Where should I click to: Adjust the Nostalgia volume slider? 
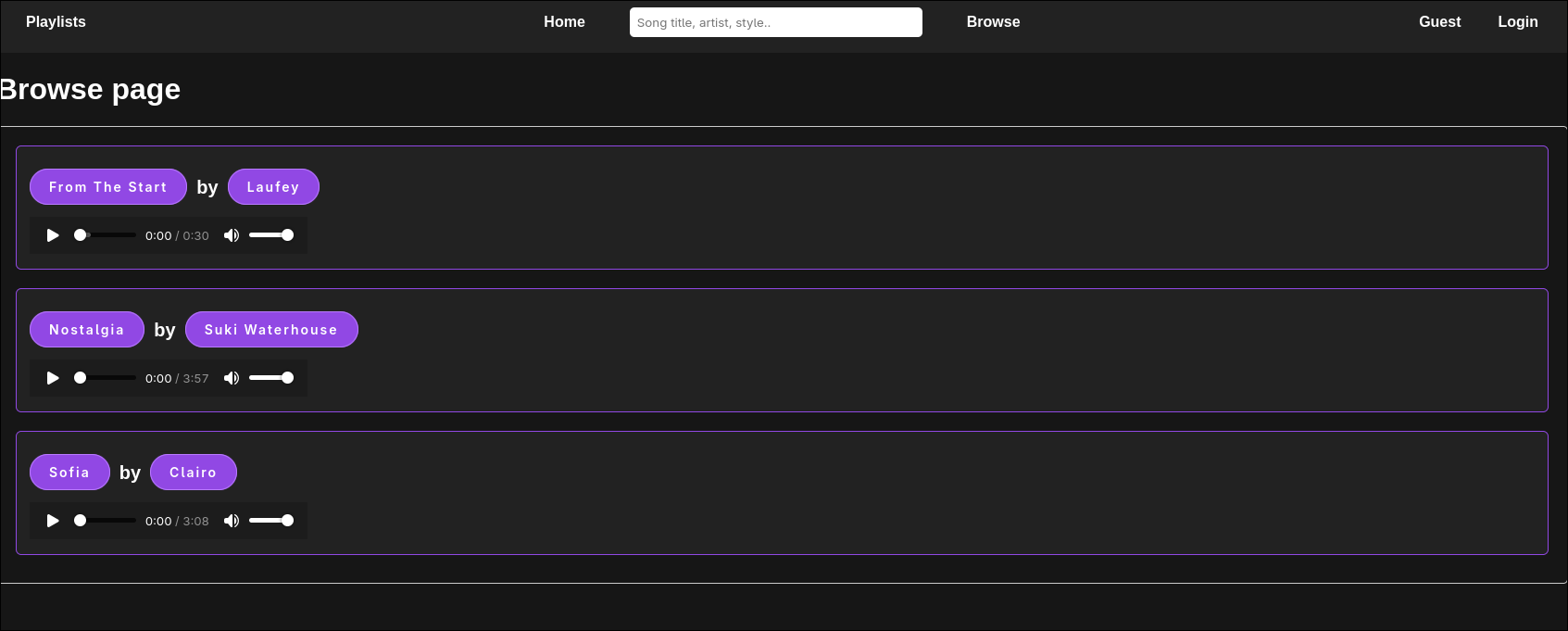tap(271, 378)
